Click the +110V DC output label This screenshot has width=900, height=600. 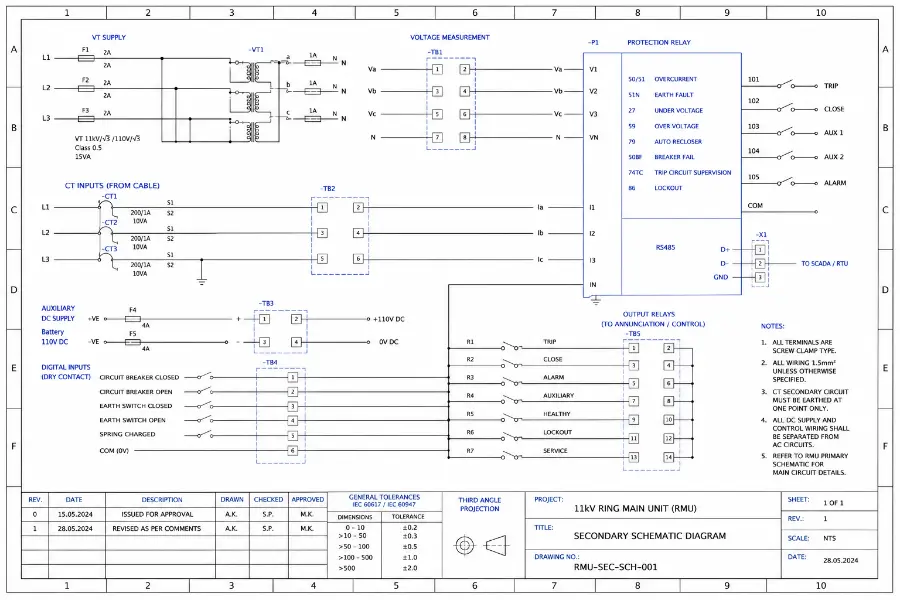tap(389, 319)
